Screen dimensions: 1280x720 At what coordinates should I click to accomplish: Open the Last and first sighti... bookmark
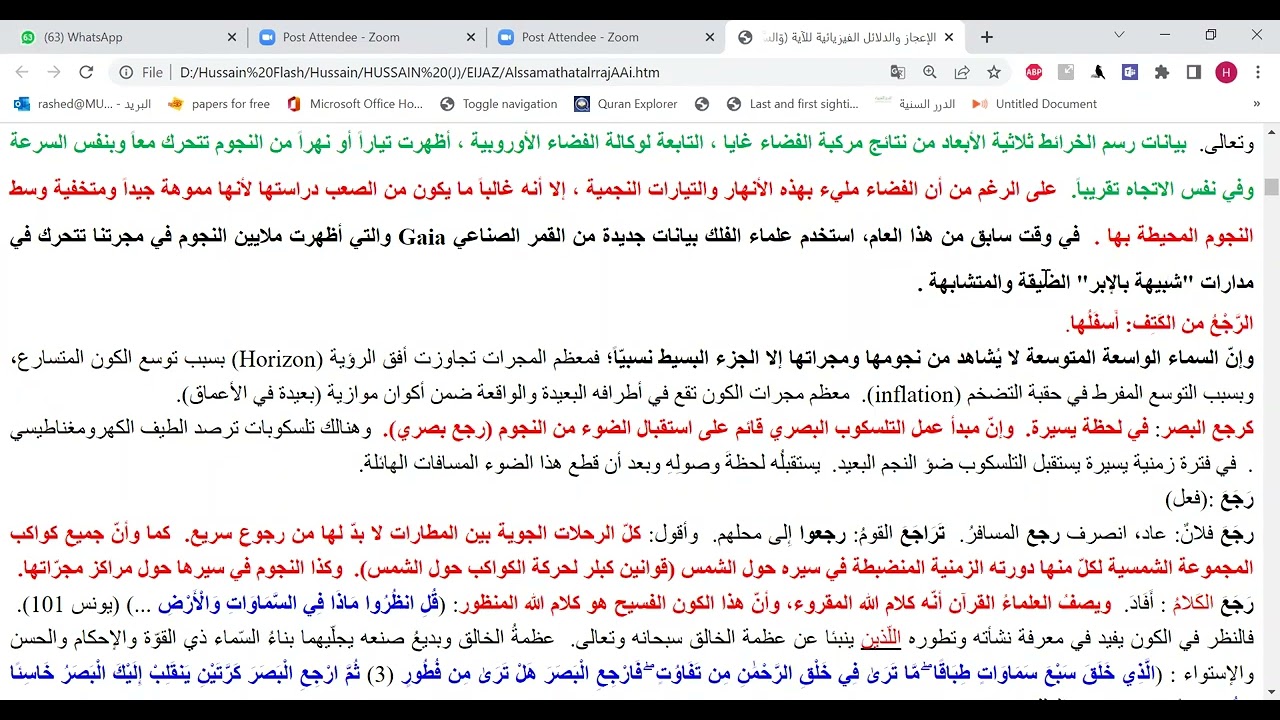tap(793, 104)
